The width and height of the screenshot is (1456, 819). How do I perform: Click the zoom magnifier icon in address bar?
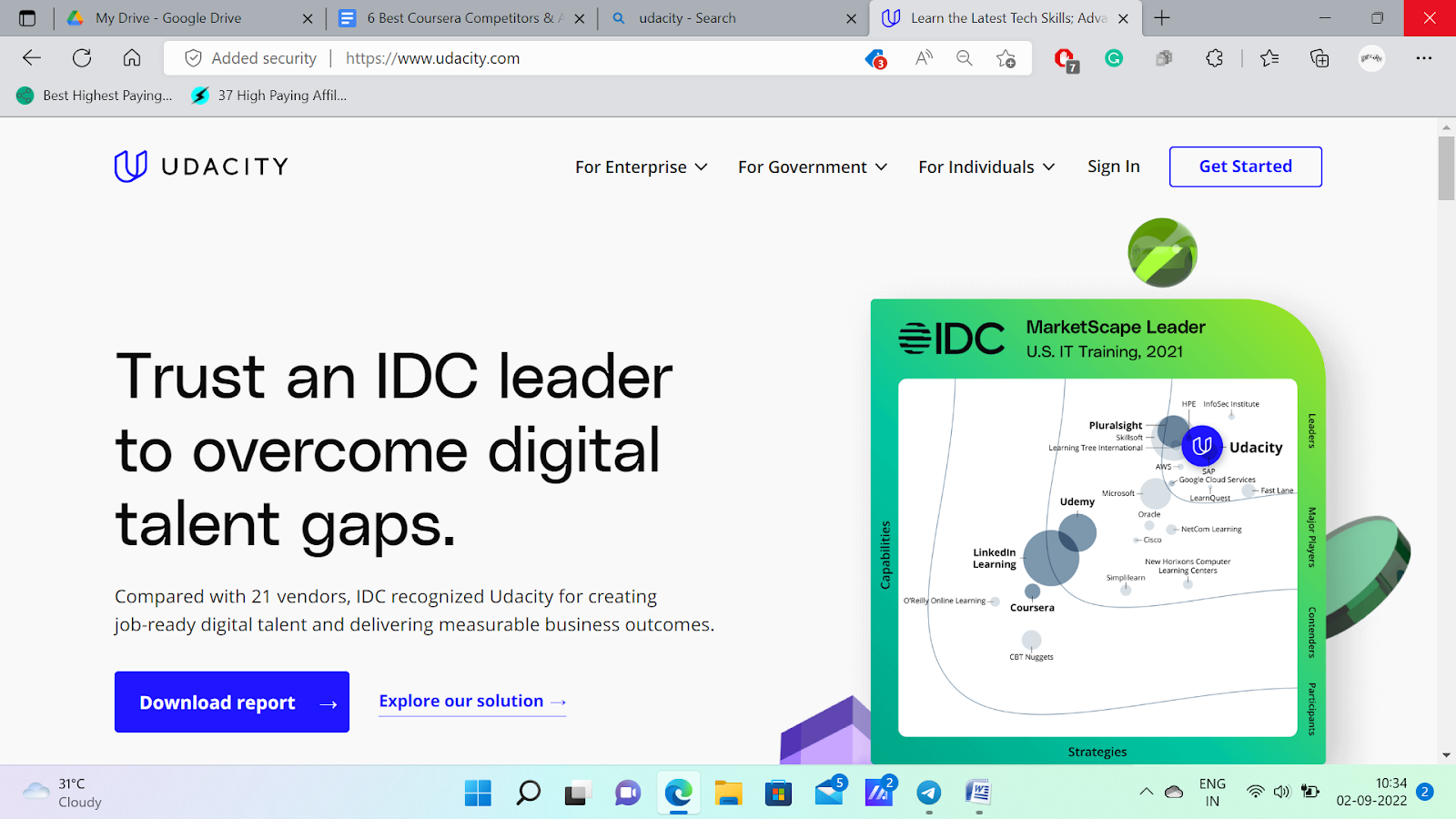point(965,58)
